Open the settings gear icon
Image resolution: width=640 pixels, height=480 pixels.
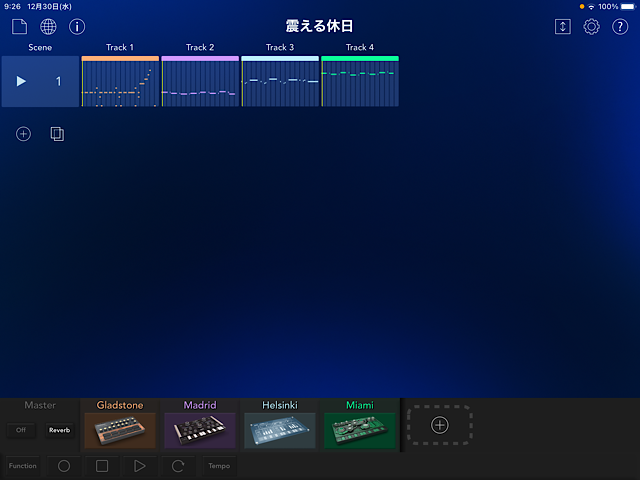[591, 27]
